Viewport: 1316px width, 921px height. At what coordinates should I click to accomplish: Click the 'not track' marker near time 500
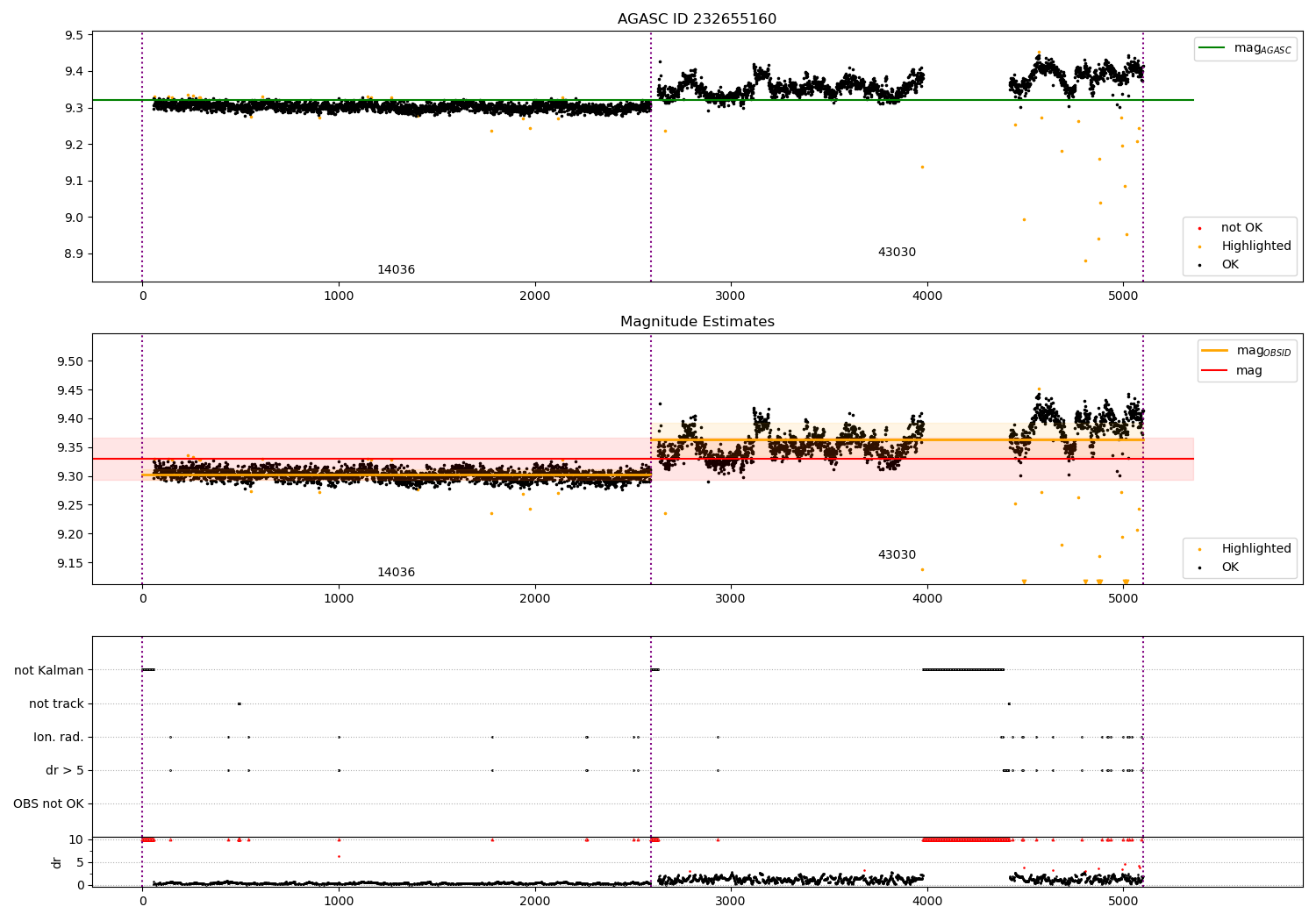(x=239, y=703)
